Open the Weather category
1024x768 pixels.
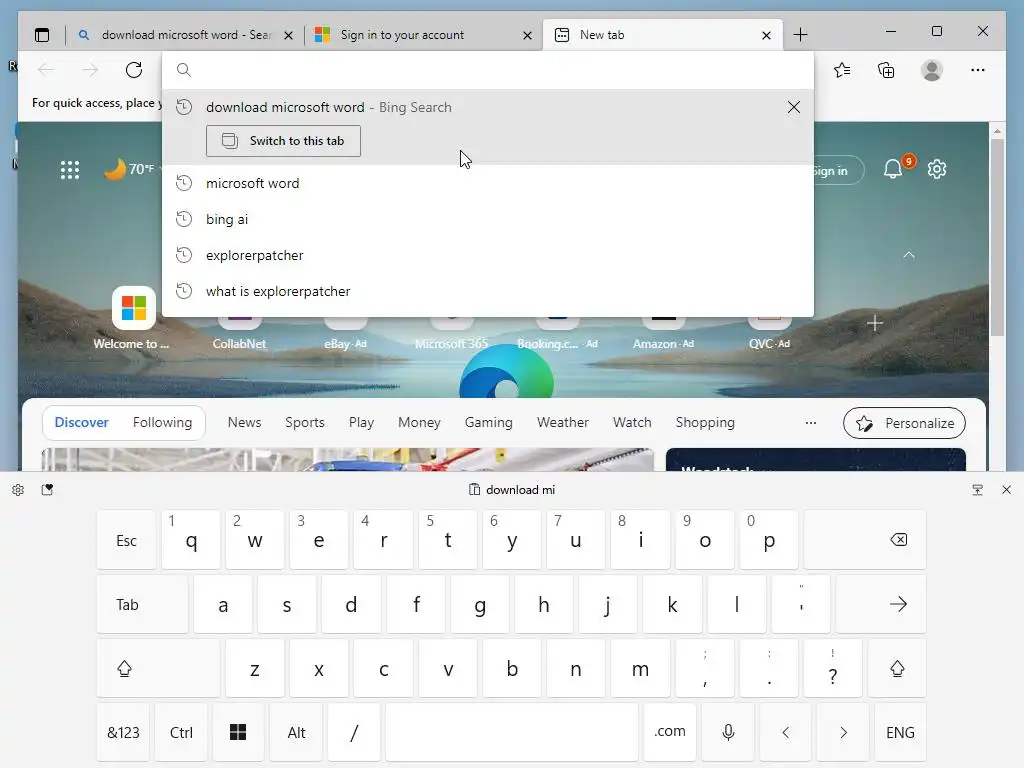(x=563, y=423)
